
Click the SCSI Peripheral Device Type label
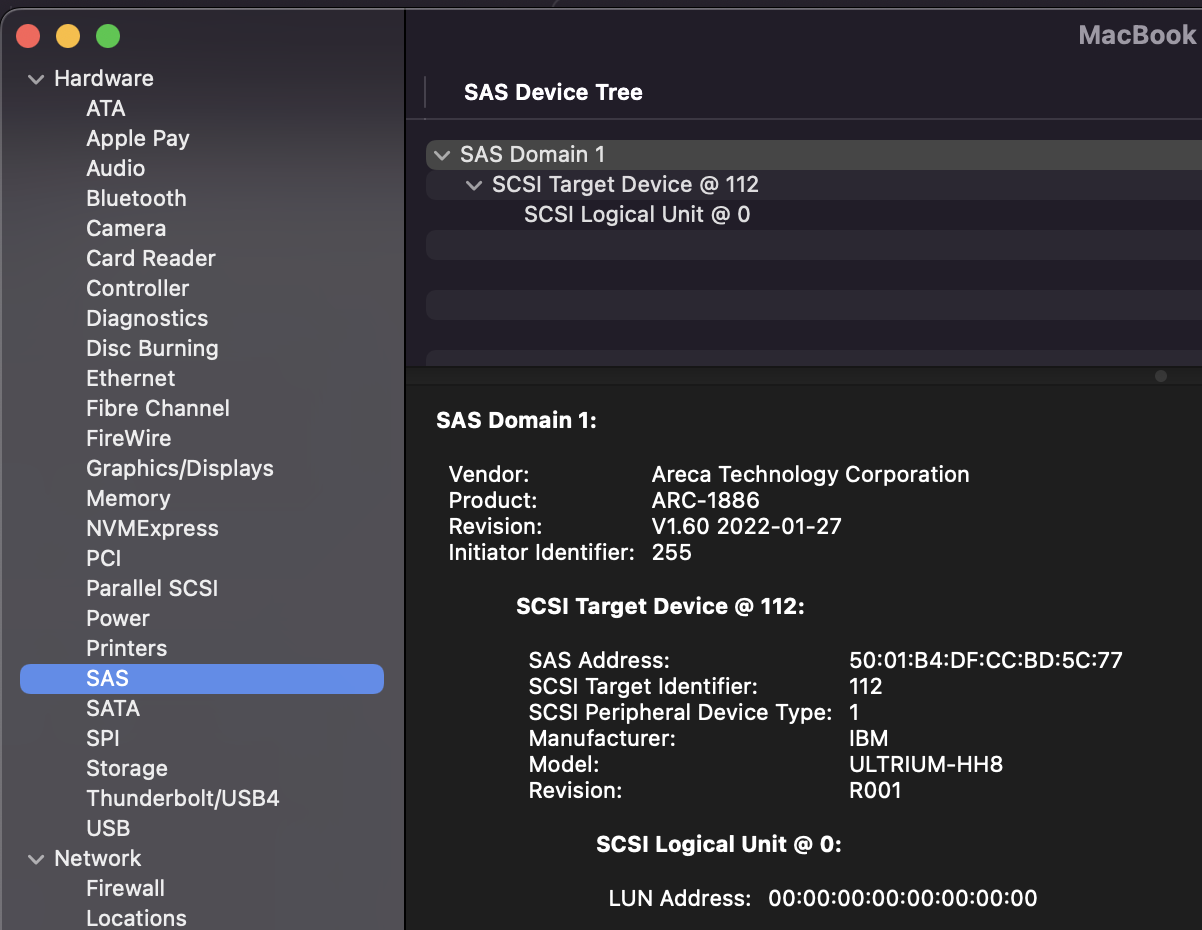(x=680, y=712)
